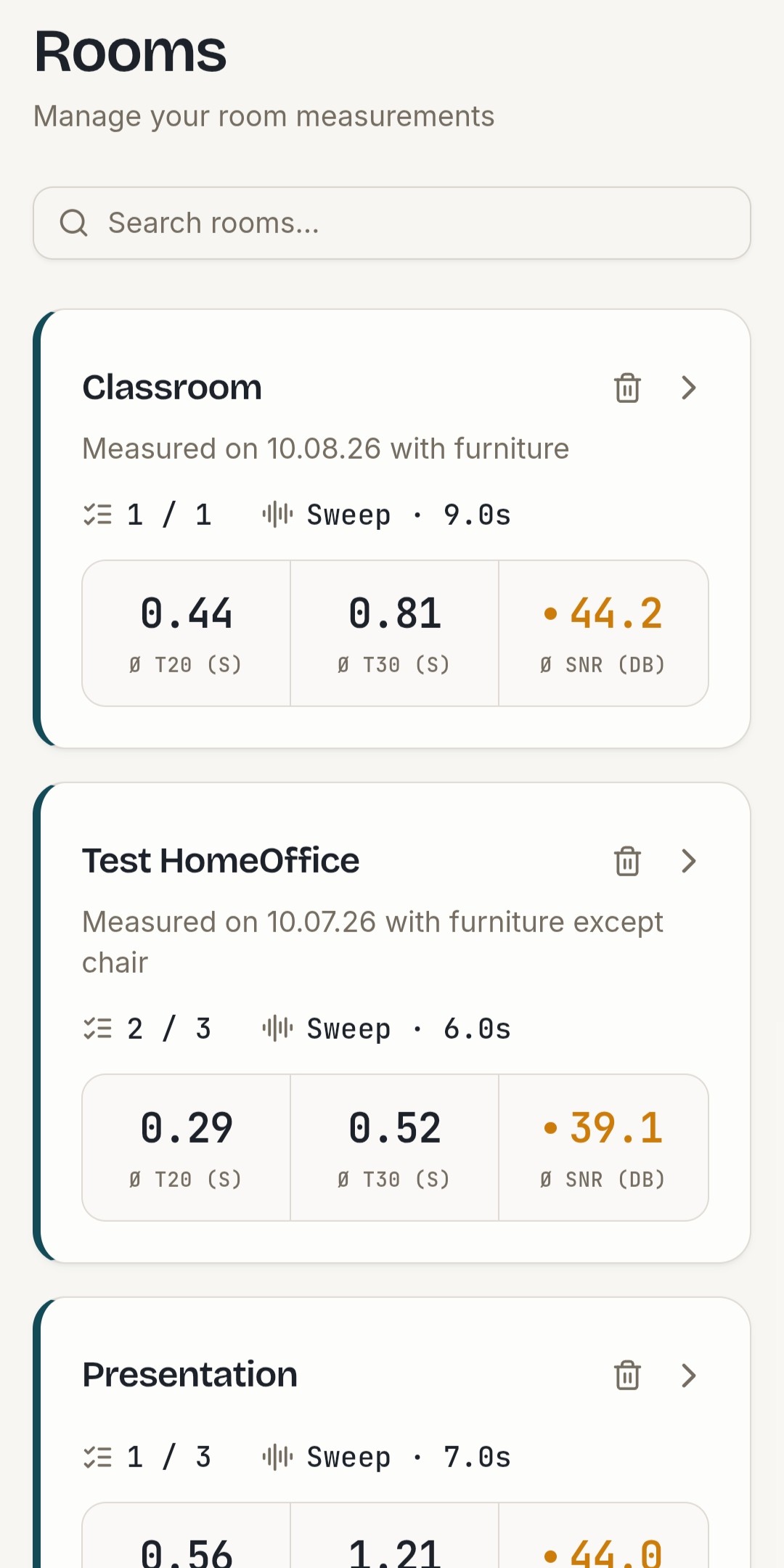This screenshot has width=784, height=1568.
Task: Click the Test HomeOffice checklist icon
Action: [98, 1029]
